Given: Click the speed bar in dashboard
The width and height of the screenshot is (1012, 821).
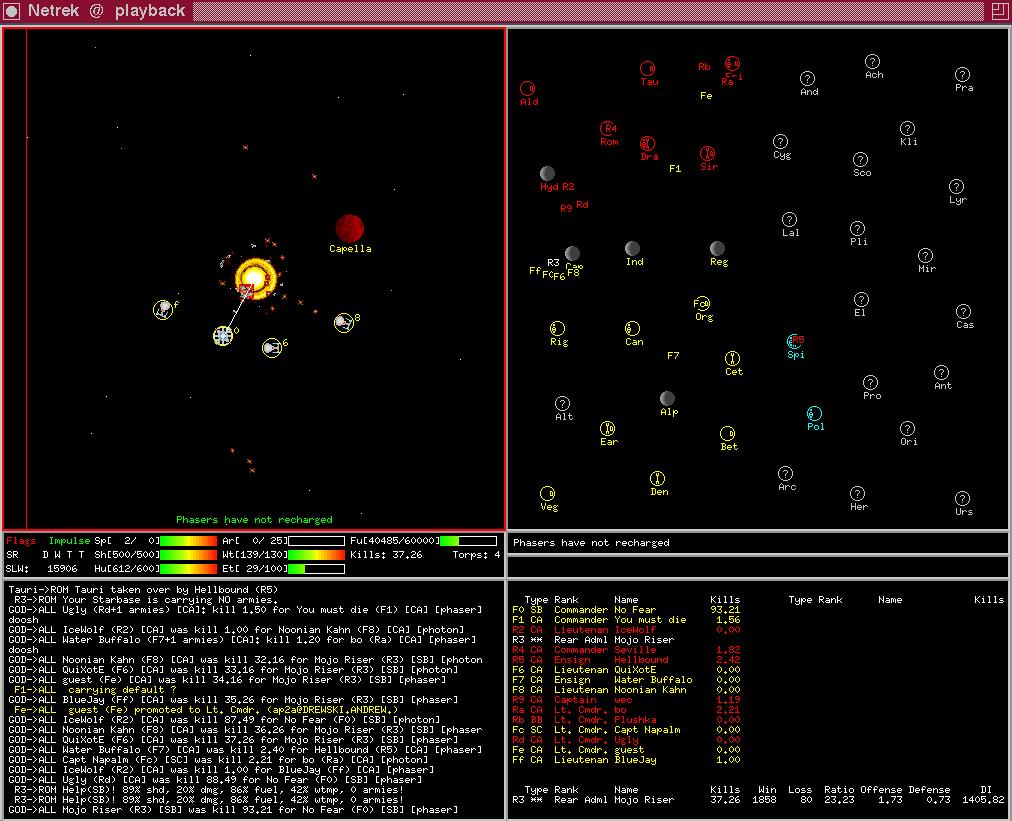Looking at the screenshot, I should click(188, 540).
